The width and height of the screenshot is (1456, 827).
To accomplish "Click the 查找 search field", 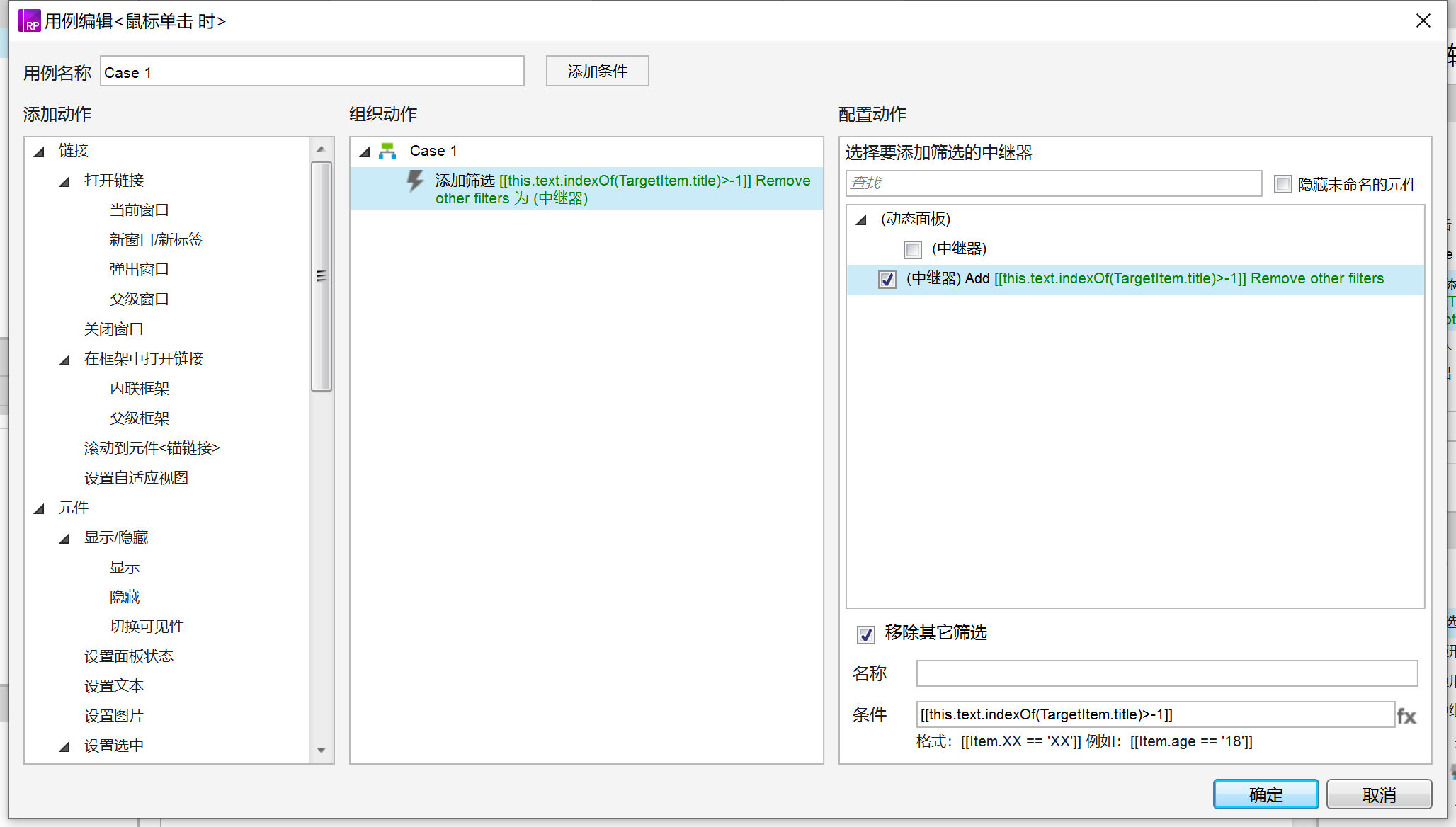I will click(1053, 183).
